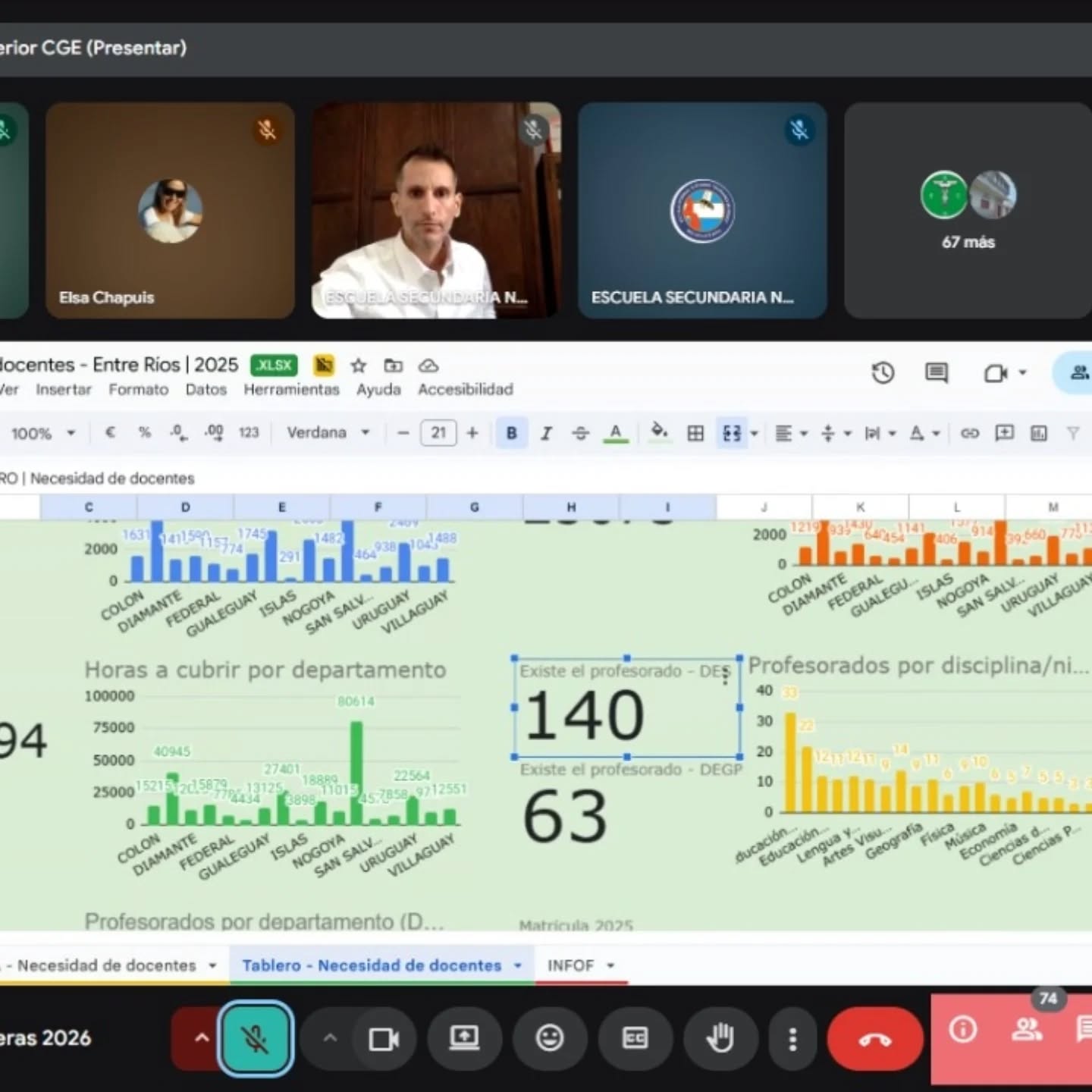Turn on the camera
Image resolution: width=1092 pixels, height=1092 pixels.
(383, 1038)
